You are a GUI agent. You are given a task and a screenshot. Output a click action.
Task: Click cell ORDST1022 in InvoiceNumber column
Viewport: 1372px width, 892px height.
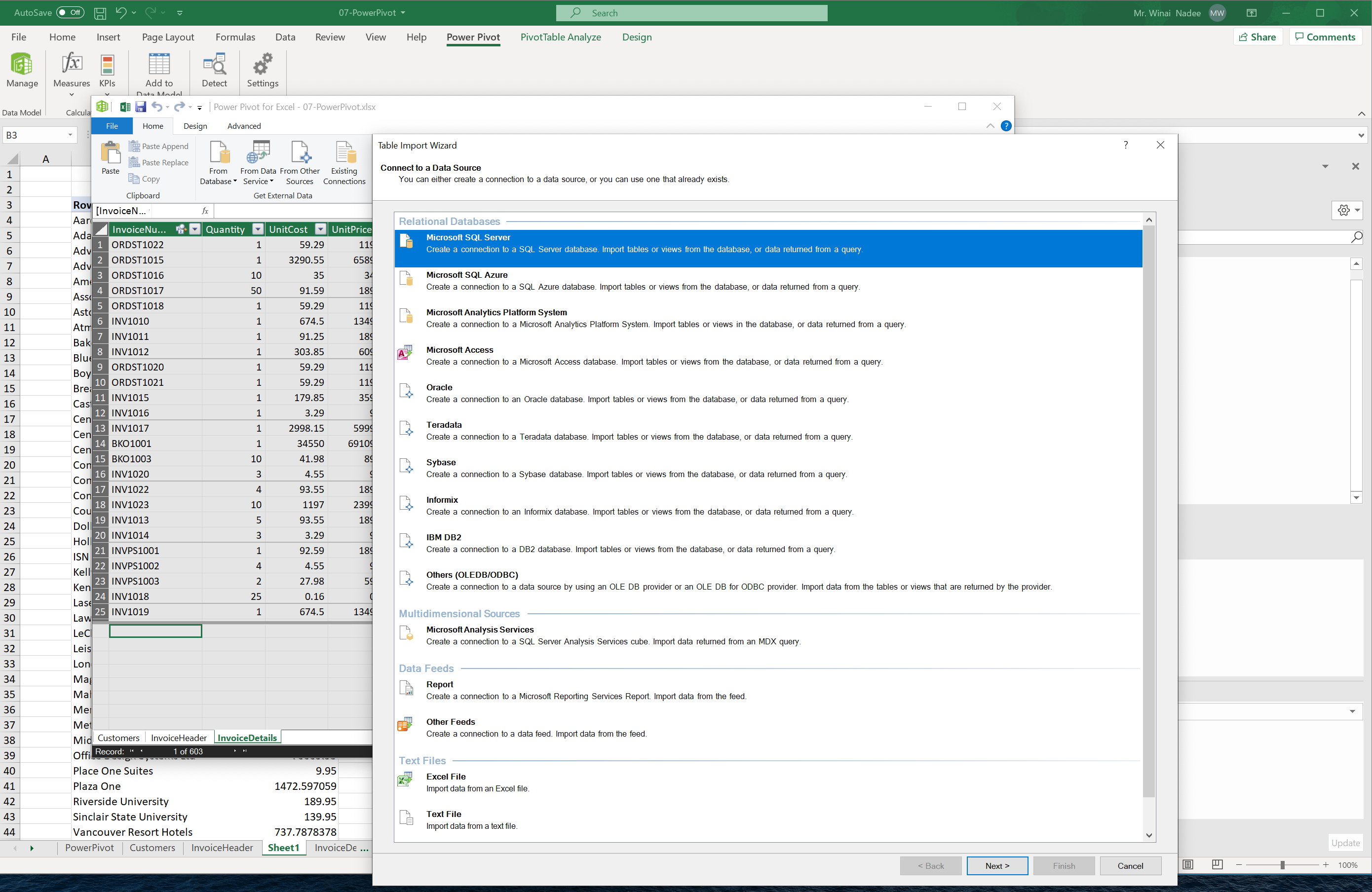[155, 244]
